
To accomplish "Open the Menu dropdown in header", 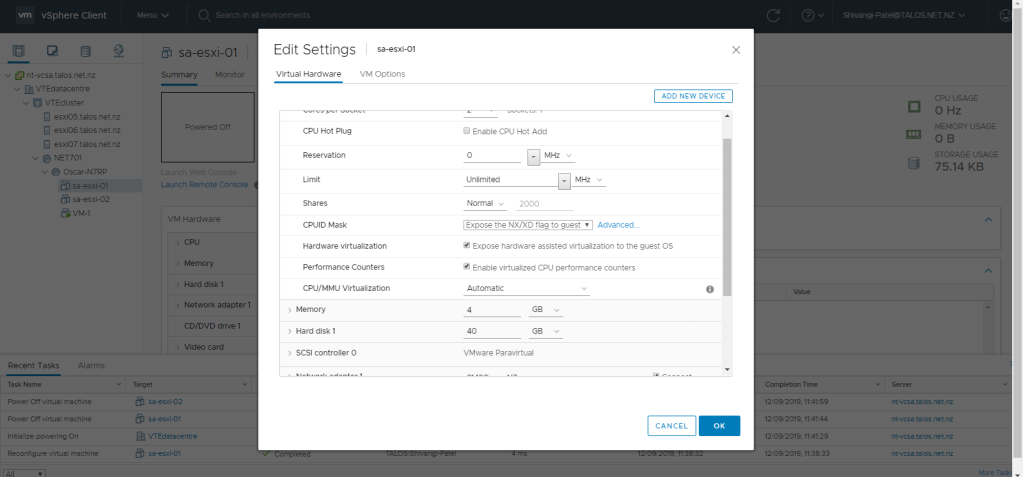I will (152, 15).
